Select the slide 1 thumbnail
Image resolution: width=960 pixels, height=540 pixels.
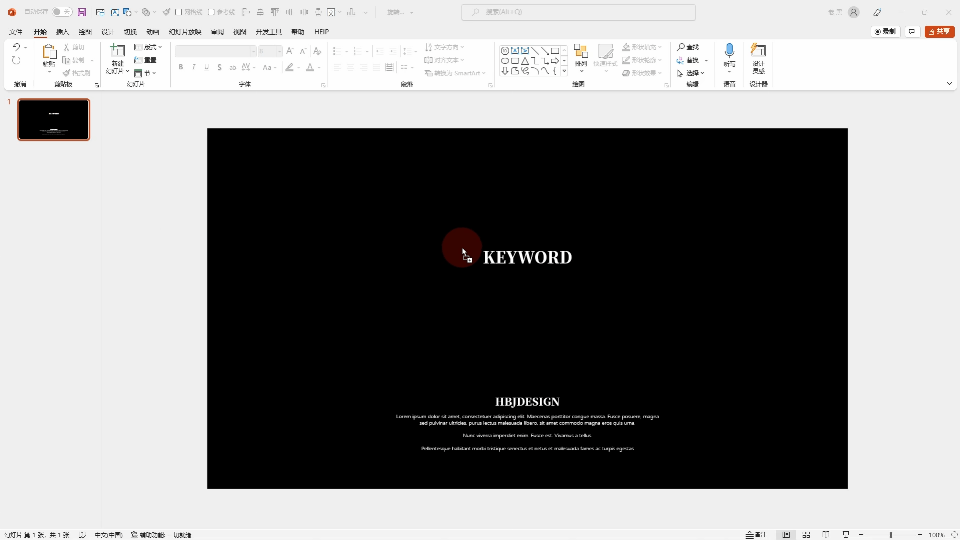[54, 119]
